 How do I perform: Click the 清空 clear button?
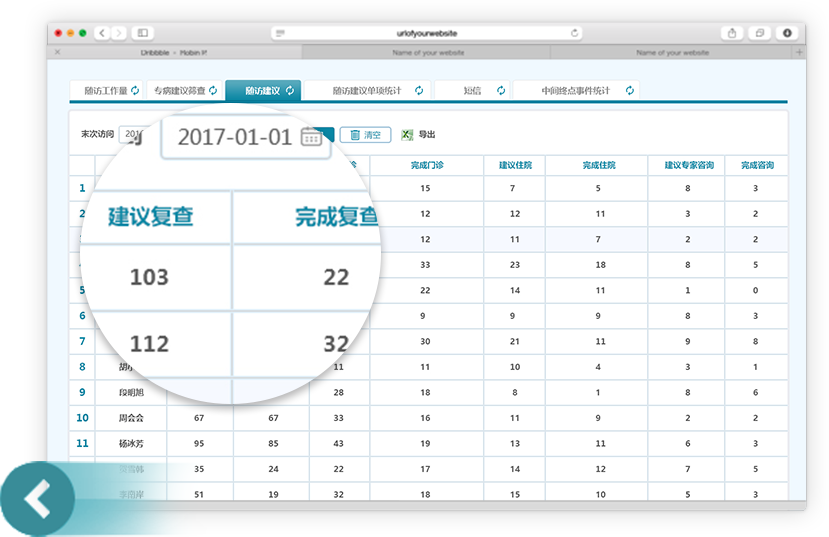pyautogui.click(x=365, y=135)
